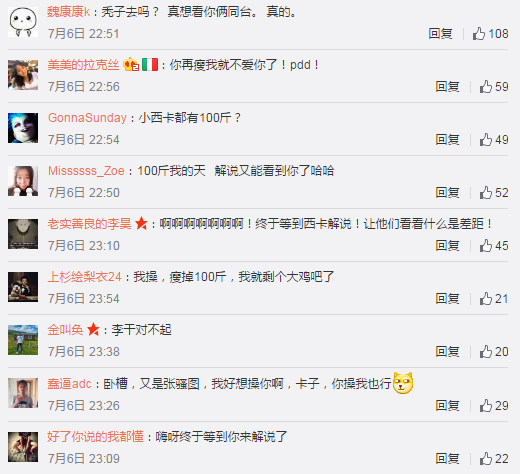This screenshot has height=474, width=520.
Task: Like 美美的拉克丝's comment with 59 likes
Action: point(494,87)
